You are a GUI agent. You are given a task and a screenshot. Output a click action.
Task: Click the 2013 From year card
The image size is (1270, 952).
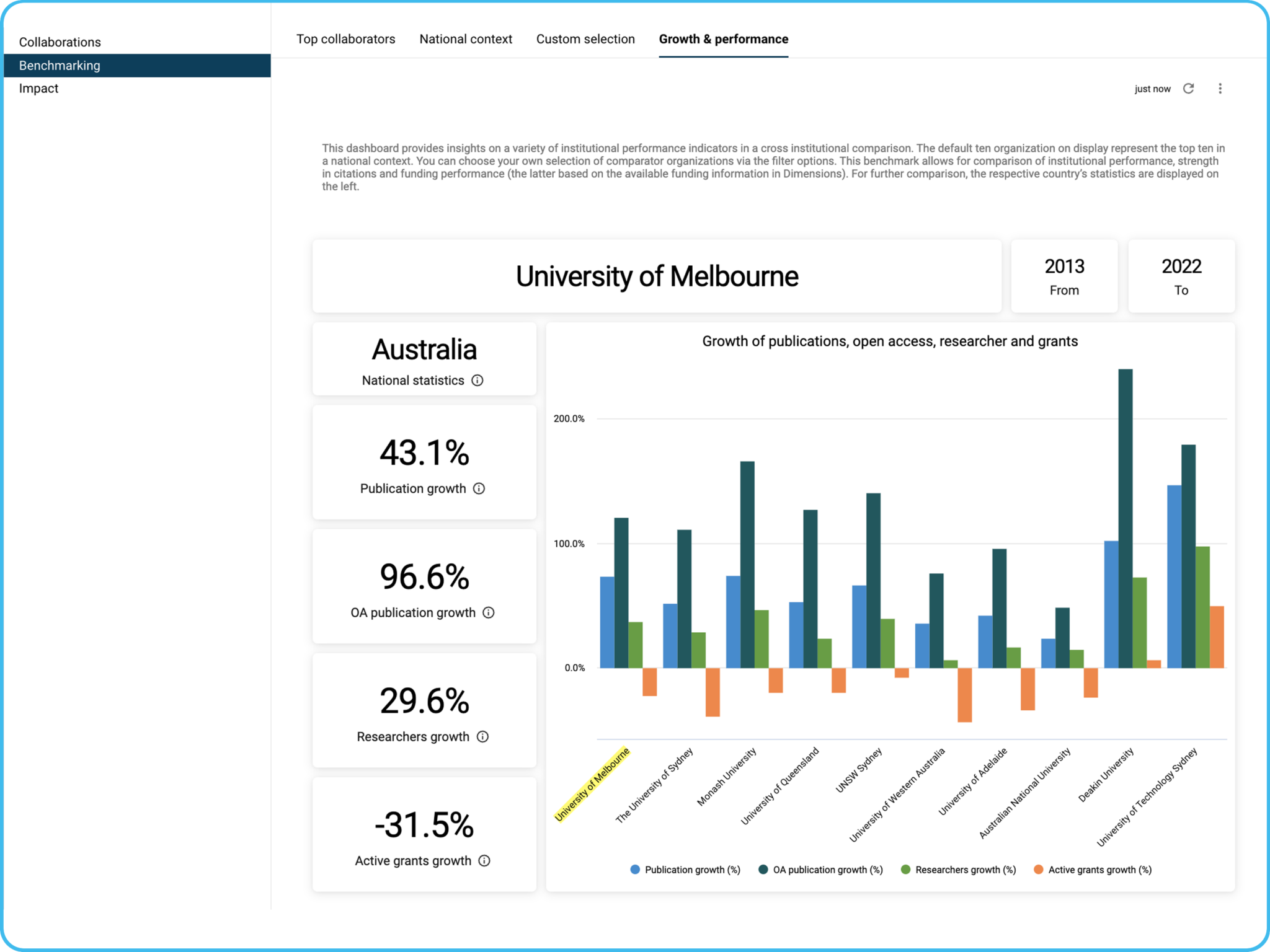tap(1064, 276)
